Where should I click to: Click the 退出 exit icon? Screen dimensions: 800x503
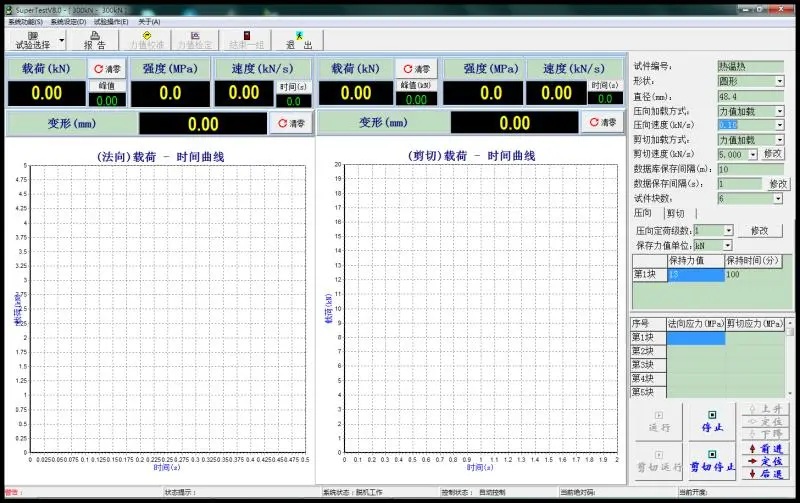click(x=299, y=40)
